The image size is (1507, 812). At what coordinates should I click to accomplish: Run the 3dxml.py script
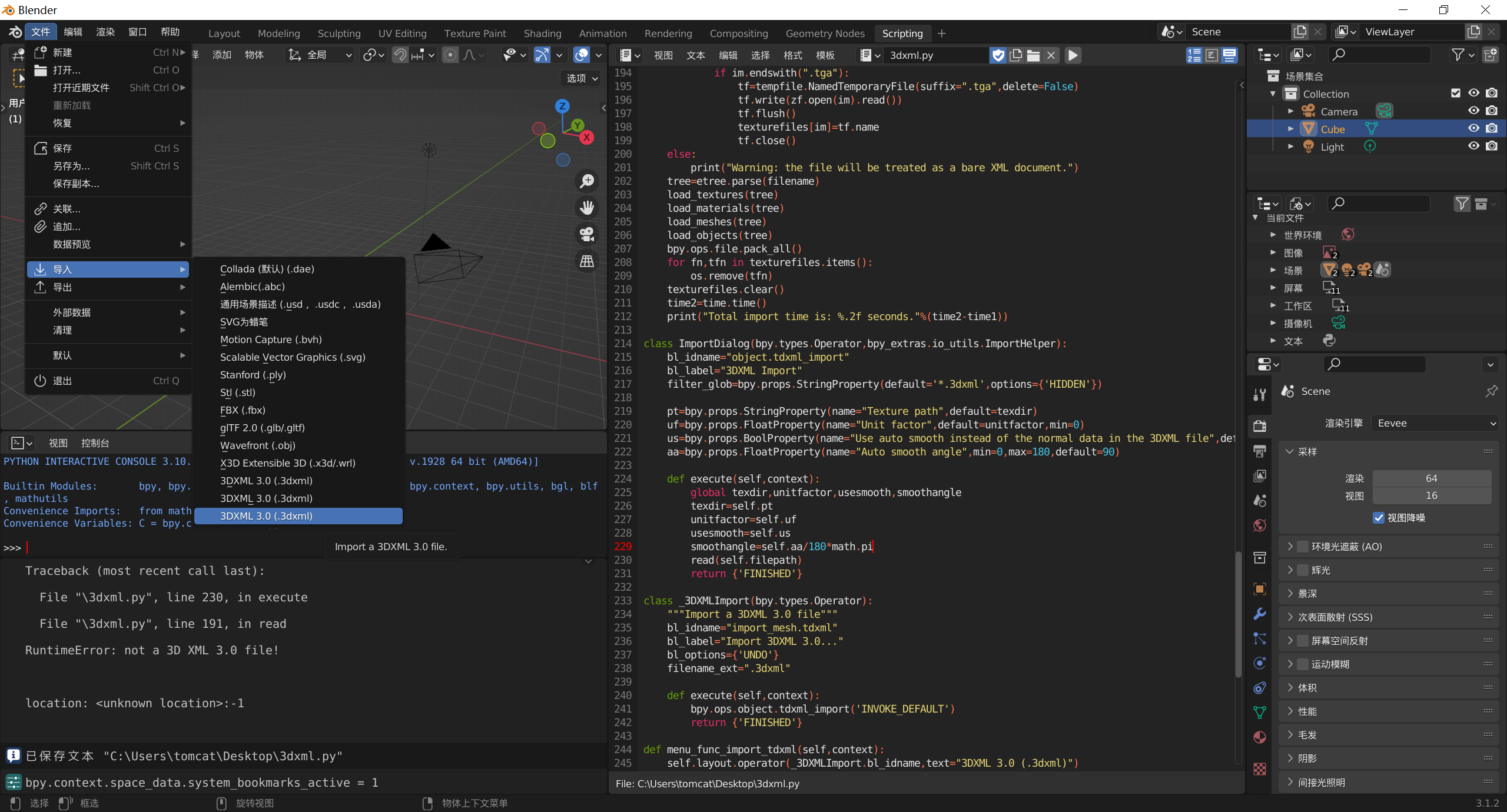[1072, 55]
